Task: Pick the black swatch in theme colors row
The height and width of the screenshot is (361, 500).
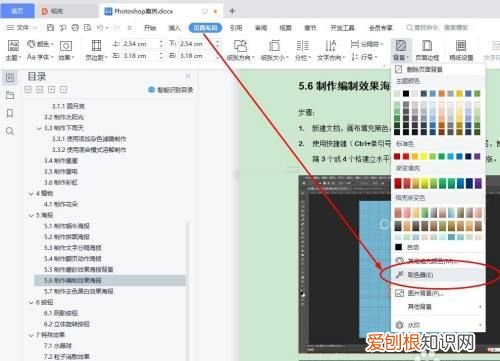Action: click(406, 93)
